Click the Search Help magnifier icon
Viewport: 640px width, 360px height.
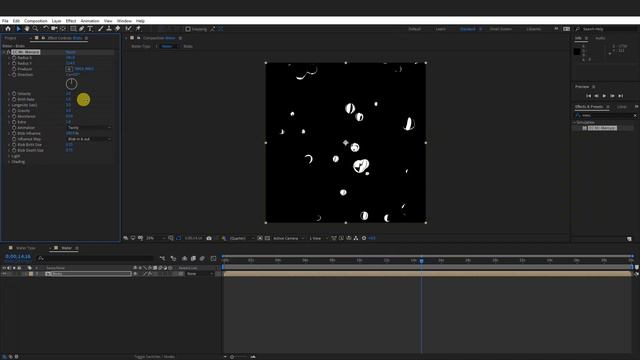578,29
